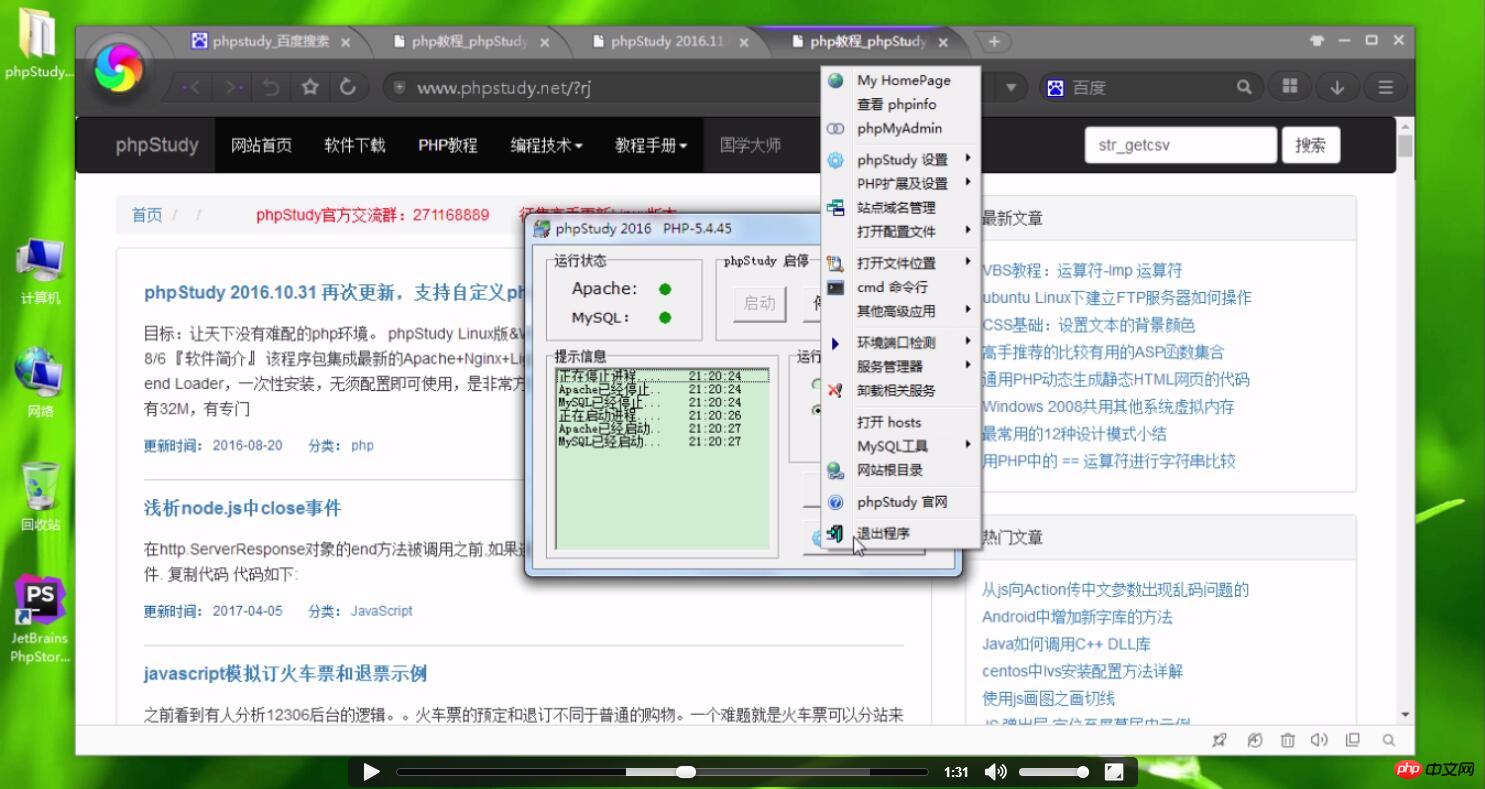Click the sound icon in browser status bar
Screen dimensions: 1485x789
(1319, 740)
